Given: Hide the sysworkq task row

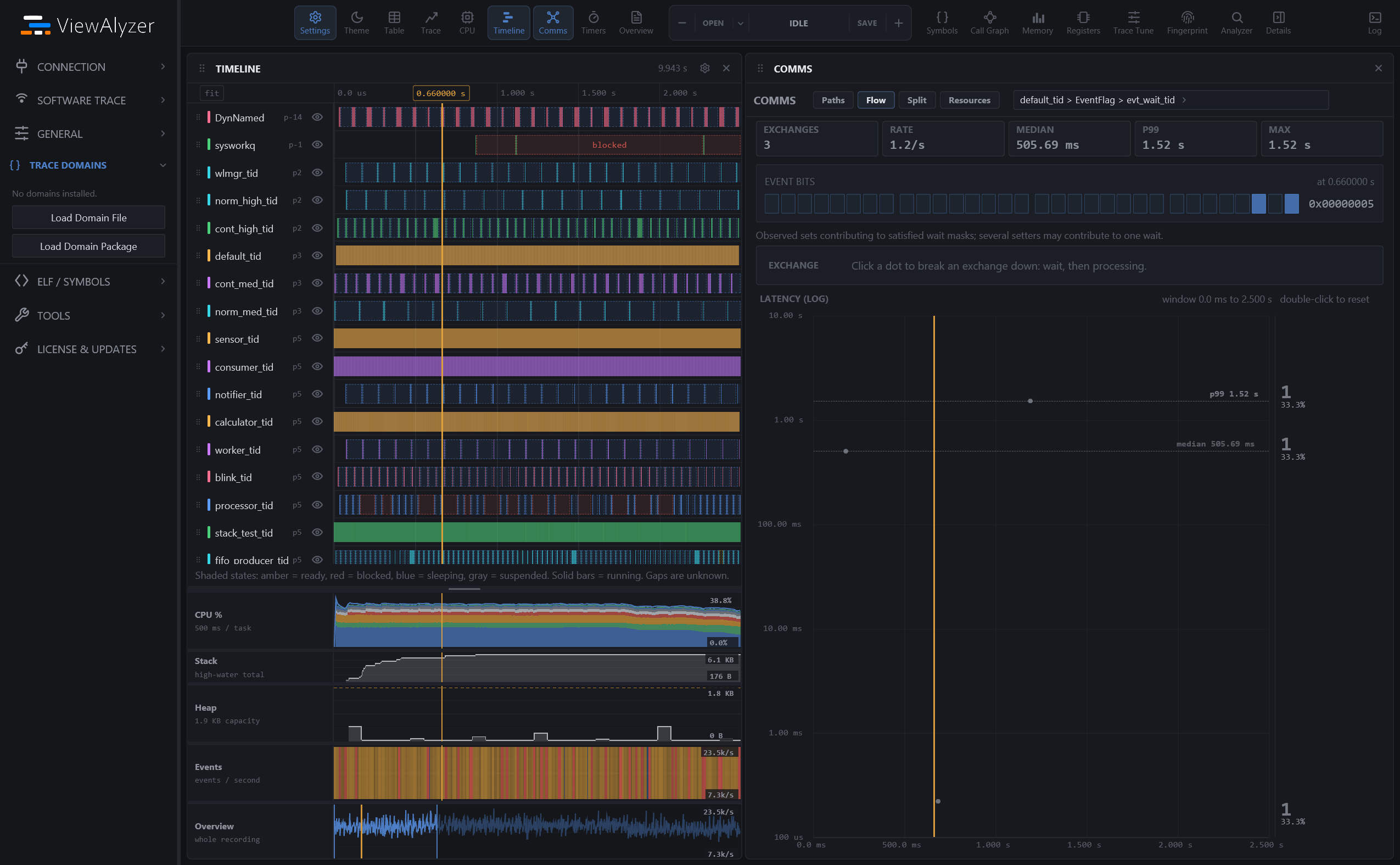Looking at the screenshot, I should tap(317, 145).
